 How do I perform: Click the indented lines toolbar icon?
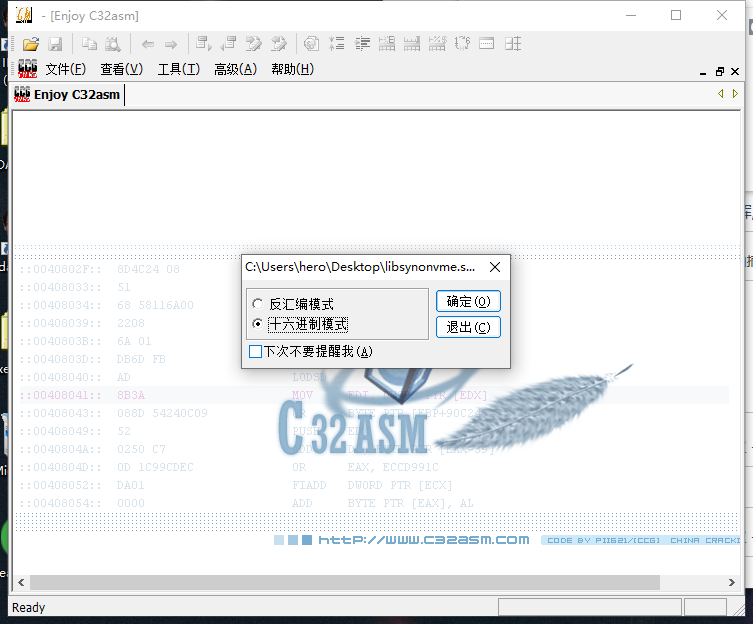coord(362,44)
